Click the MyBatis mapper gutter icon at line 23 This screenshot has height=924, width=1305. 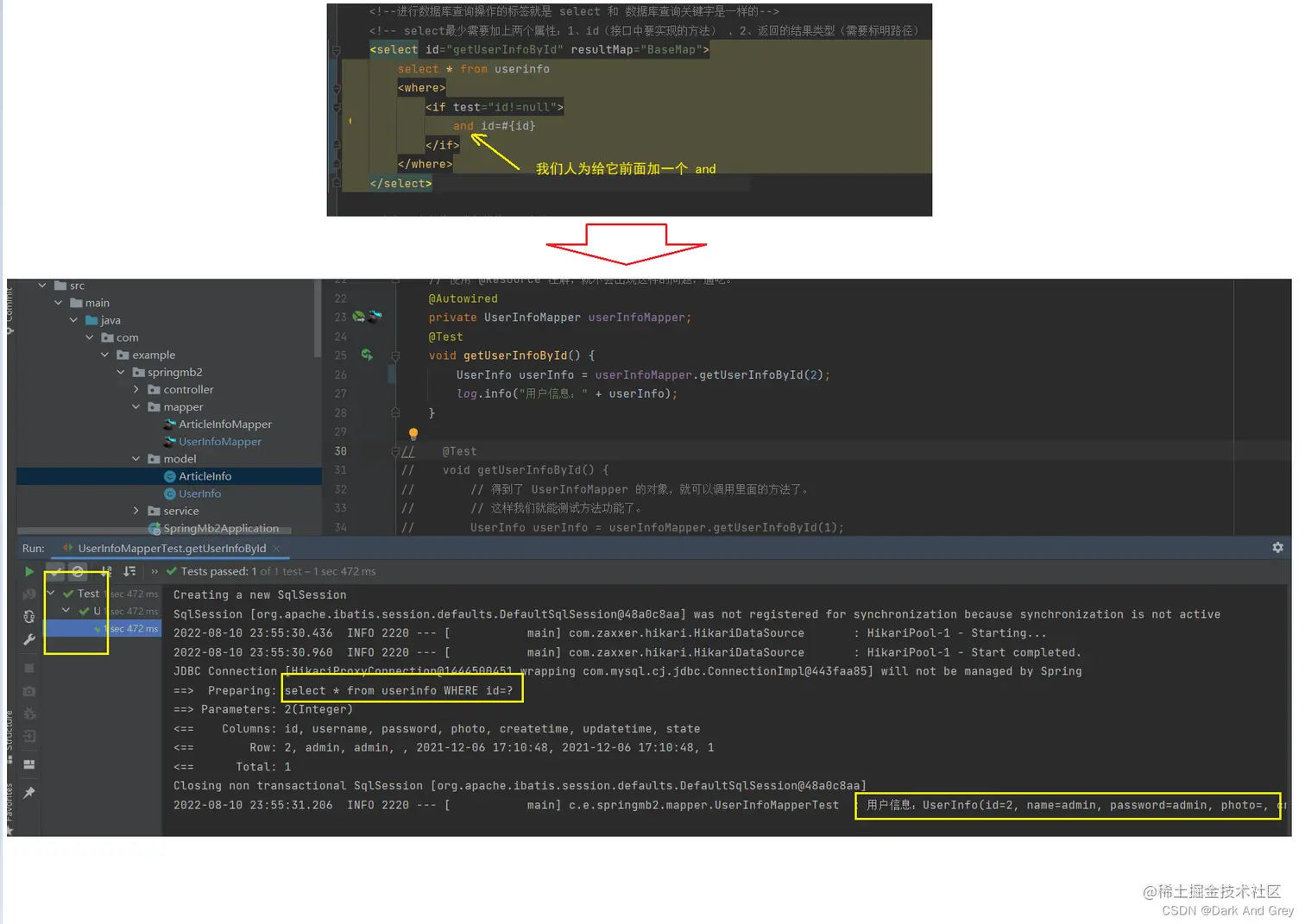pyautogui.click(x=375, y=317)
